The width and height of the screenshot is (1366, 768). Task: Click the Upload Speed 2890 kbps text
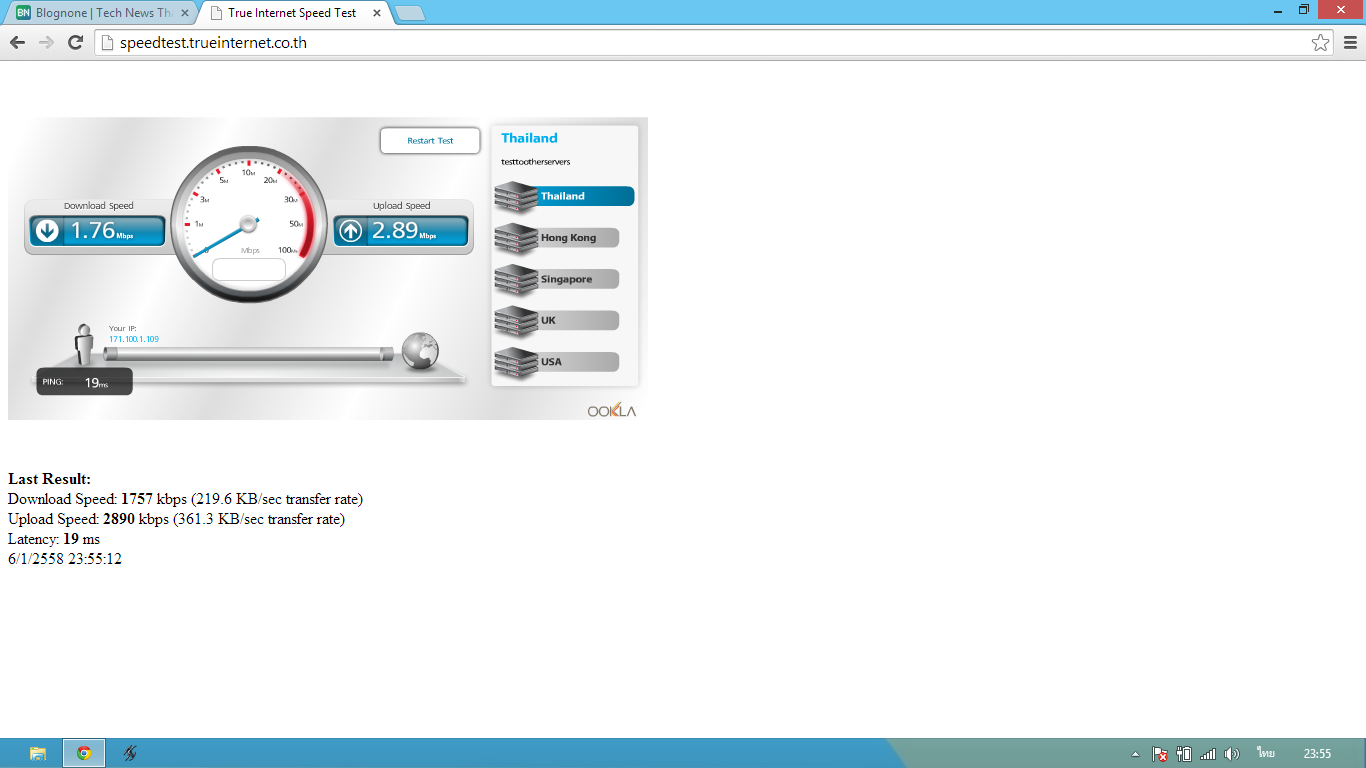[176, 519]
